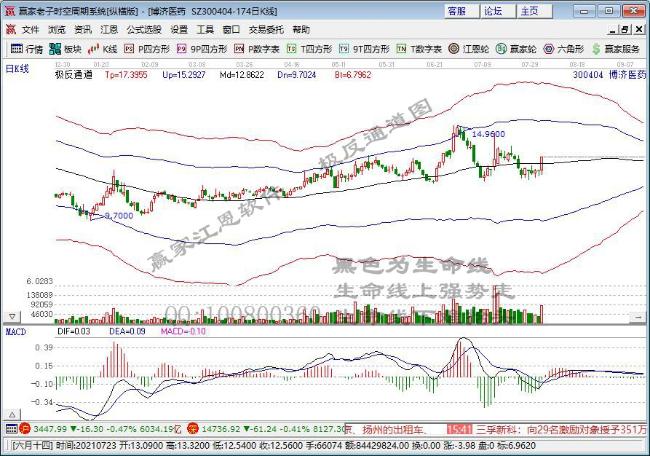Open the 9P四方形 tool

[x=201, y=49]
